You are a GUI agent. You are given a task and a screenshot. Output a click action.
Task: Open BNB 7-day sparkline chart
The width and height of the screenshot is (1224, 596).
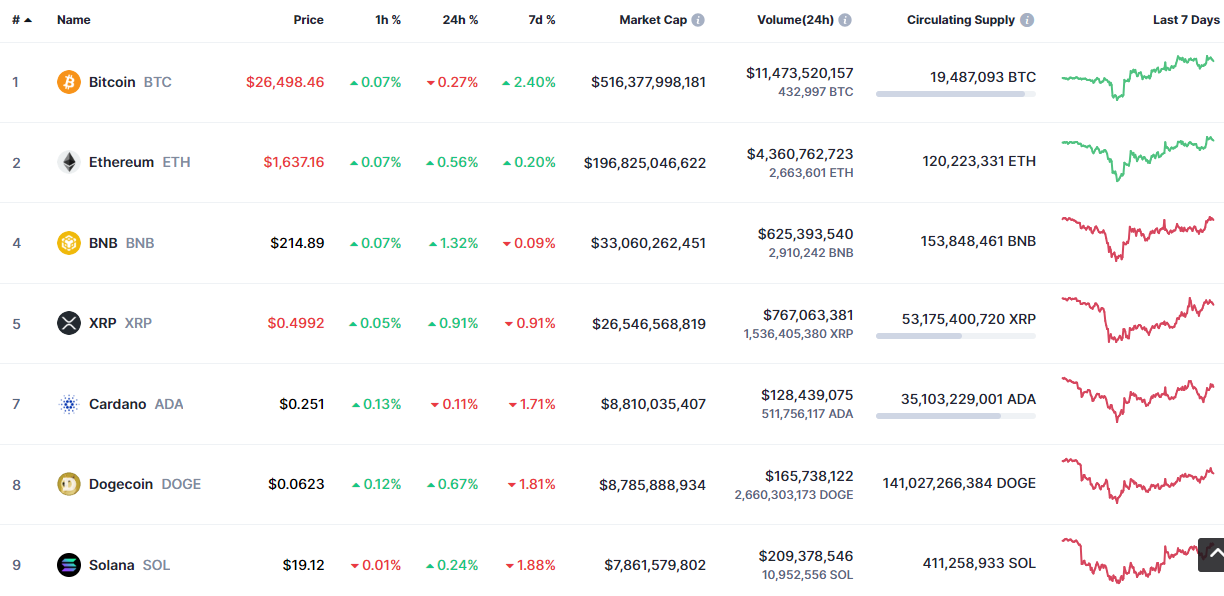click(1138, 238)
